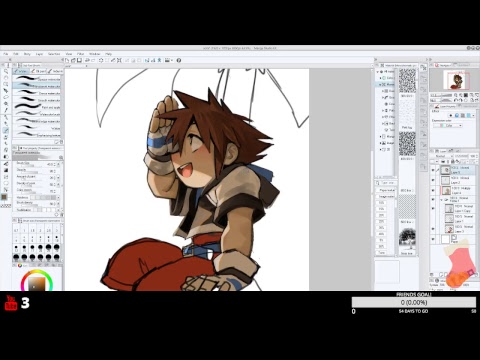Open the Layer menu
The image size is (480, 360).
click(39, 54)
